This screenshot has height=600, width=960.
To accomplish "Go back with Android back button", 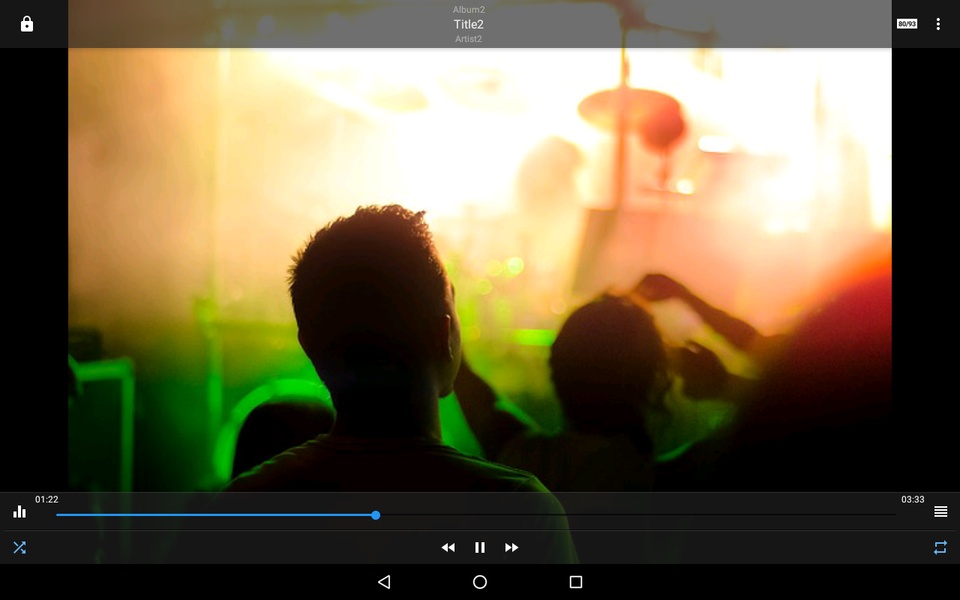I will [384, 582].
